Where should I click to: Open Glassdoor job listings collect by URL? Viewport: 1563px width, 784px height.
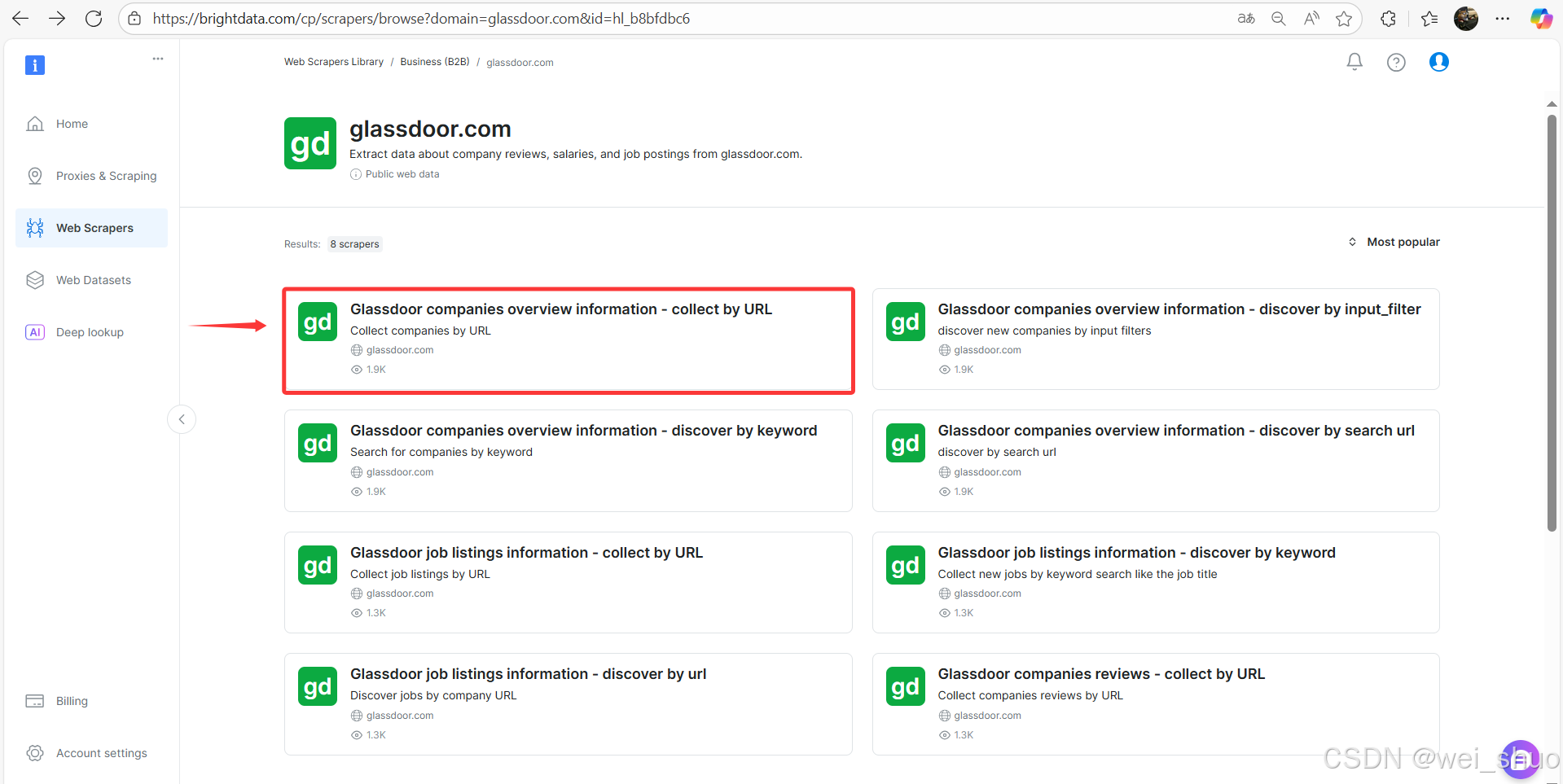[x=569, y=582]
